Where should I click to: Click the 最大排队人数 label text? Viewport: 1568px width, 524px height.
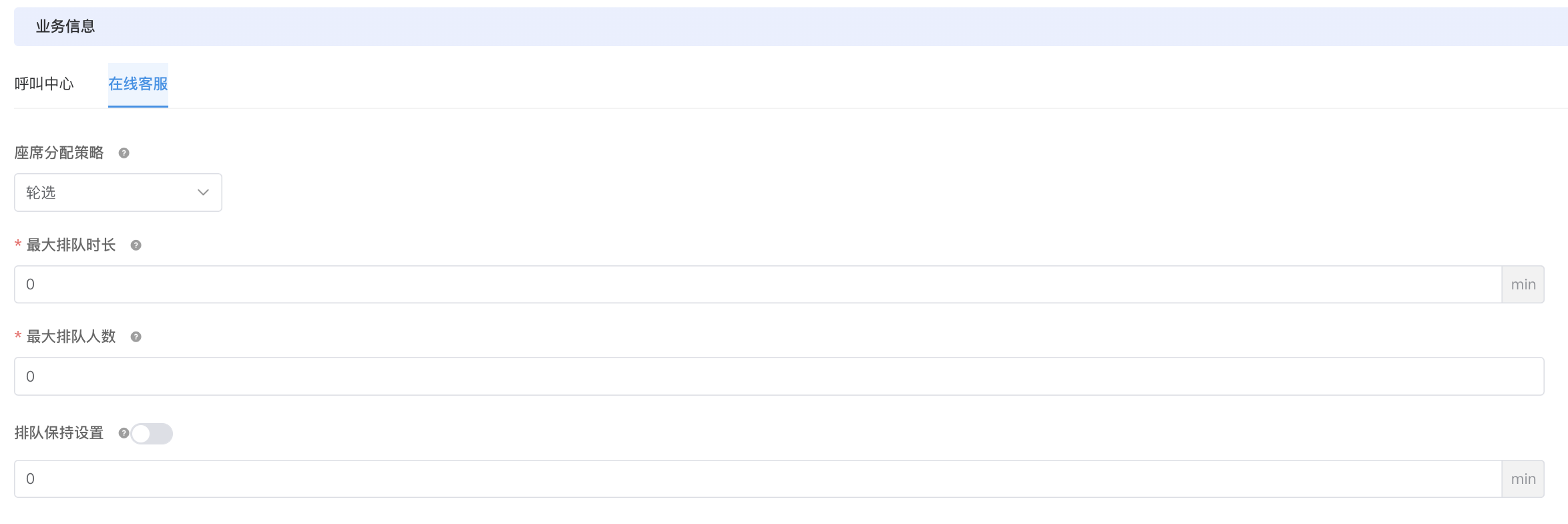point(71,337)
